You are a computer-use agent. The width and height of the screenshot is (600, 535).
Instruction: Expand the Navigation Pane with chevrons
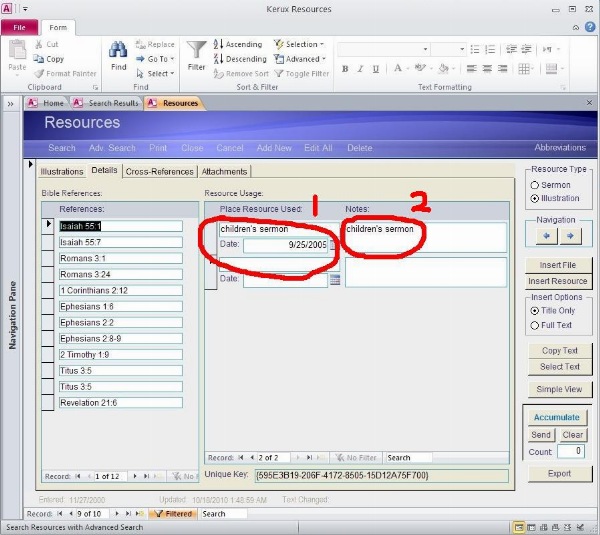pos(10,104)
